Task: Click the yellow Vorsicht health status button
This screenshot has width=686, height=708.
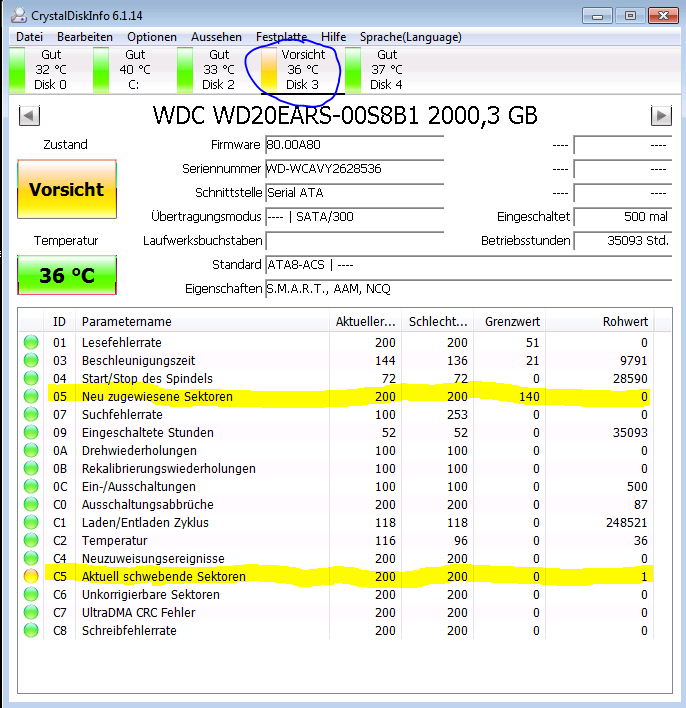Action: point(67,189)
